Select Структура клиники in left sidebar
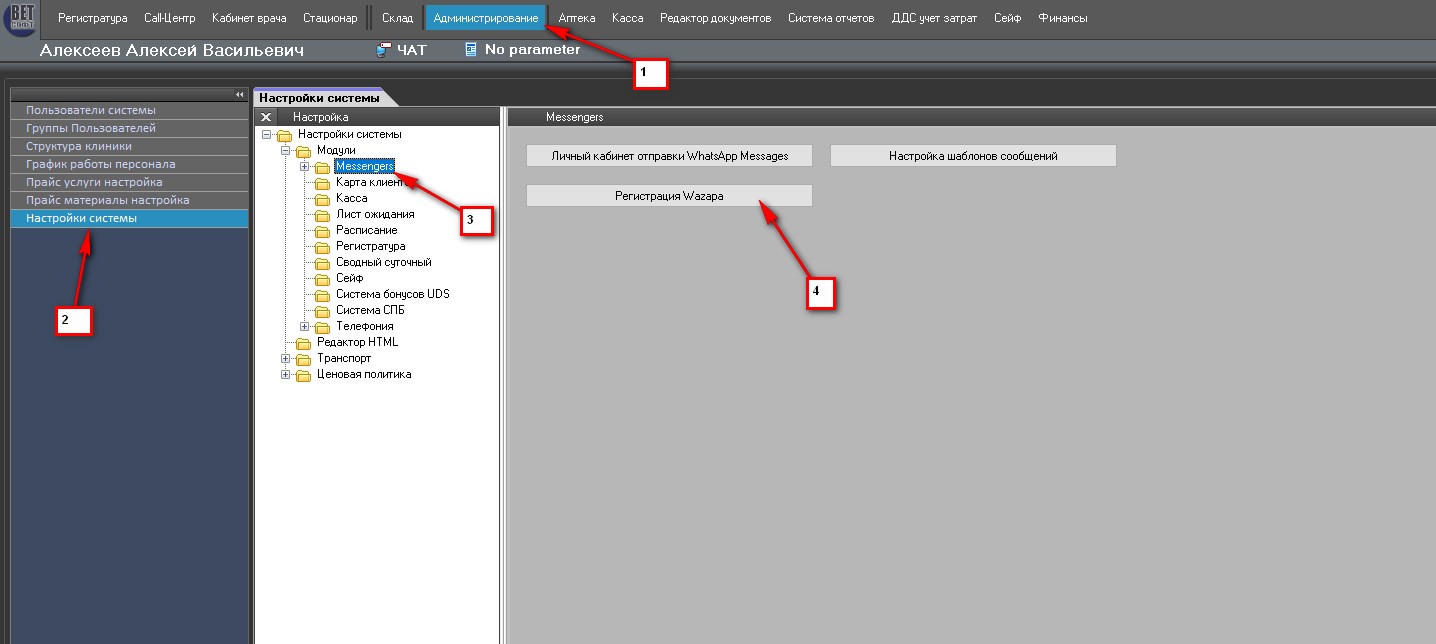 point(79,146)
